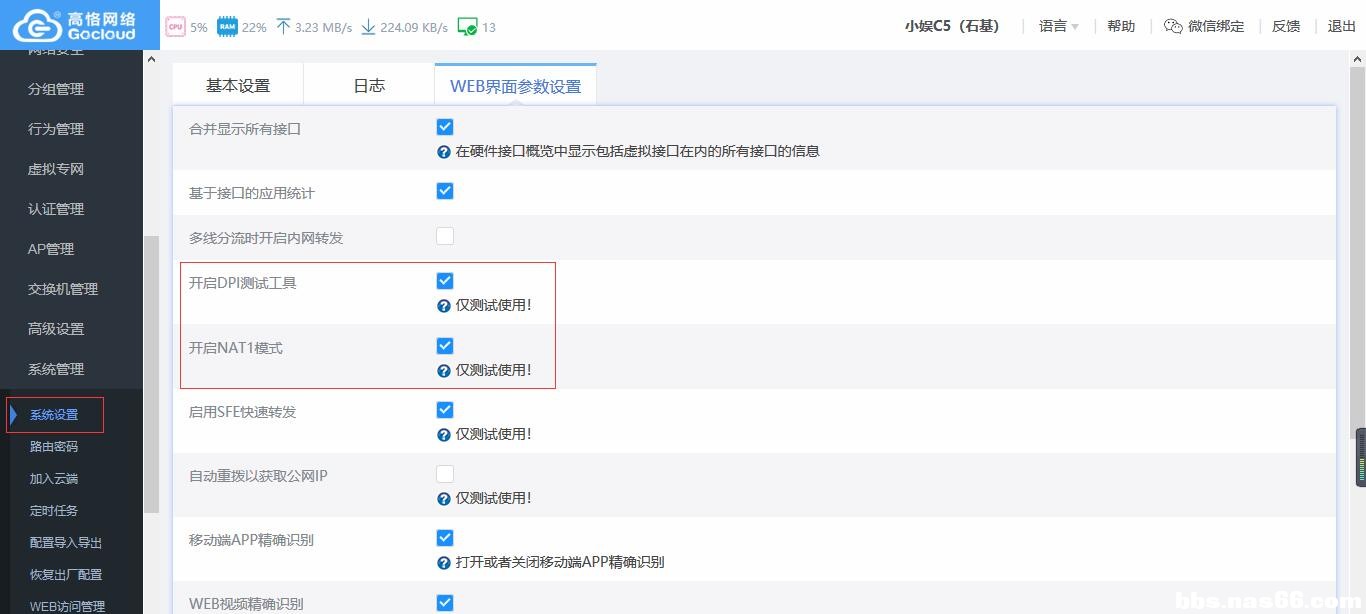Click the 微信绑定 WeChat icon
Image resolution: width=1366 pixels, height=614 pixels.
(1172, 26)
